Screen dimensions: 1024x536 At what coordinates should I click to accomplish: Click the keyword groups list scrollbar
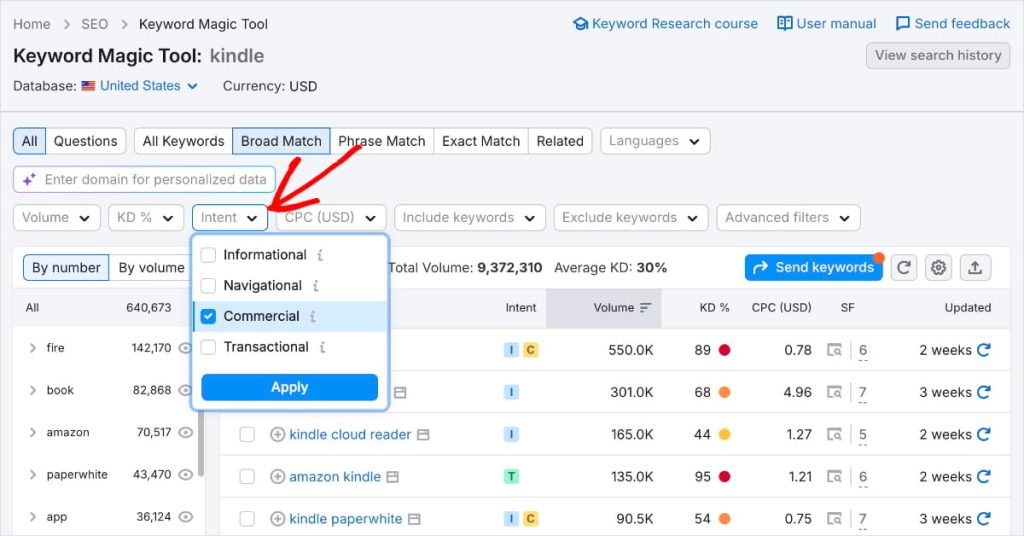[201, 445]
